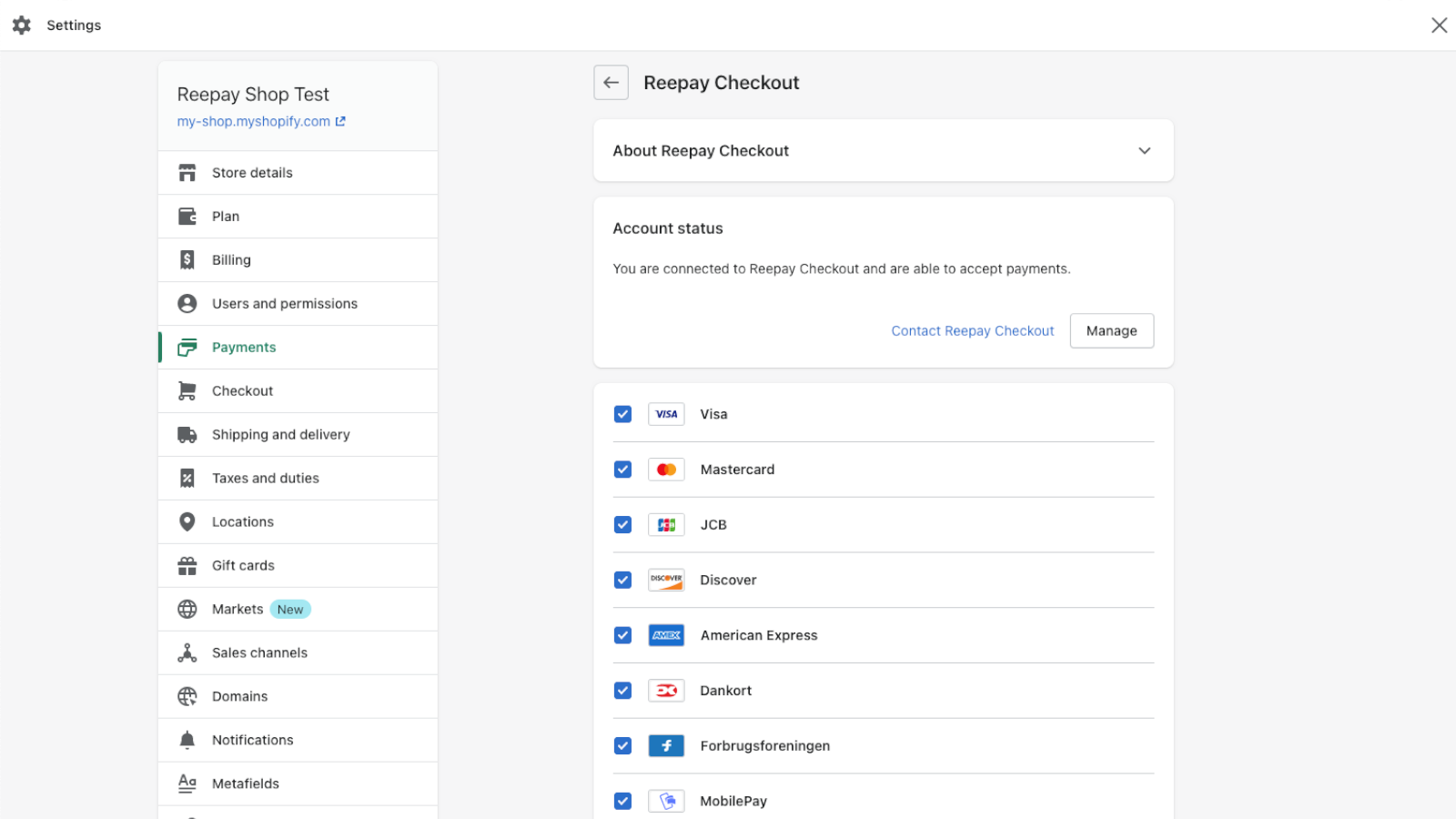Go to Taxes and duties

298,479
